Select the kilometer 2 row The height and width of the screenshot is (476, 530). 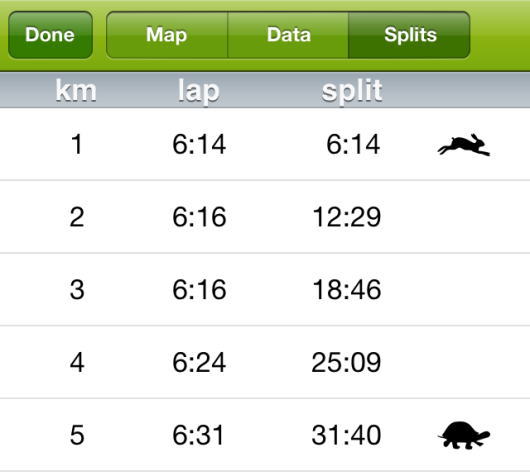265,217
